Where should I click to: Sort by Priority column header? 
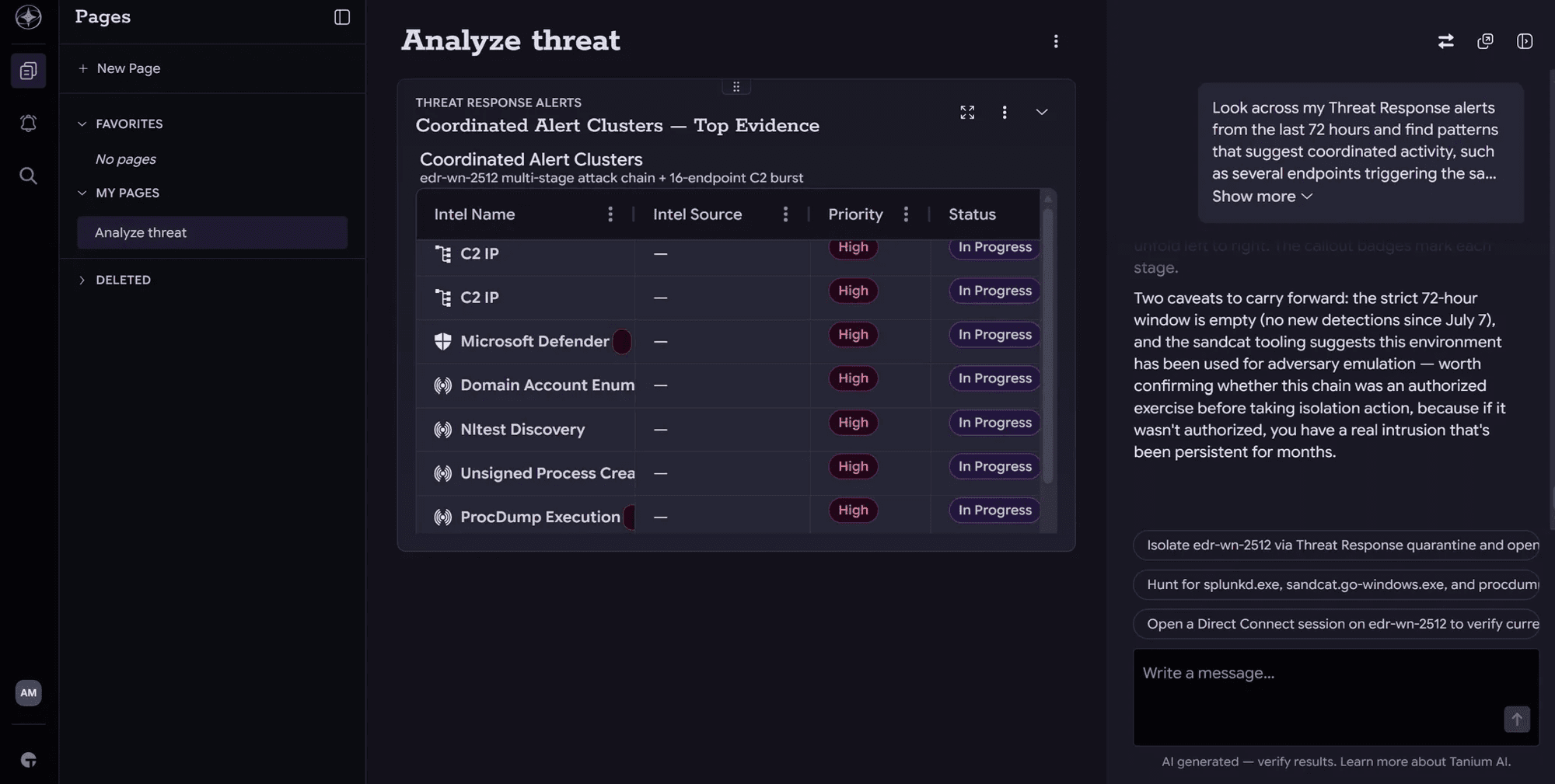(x=855, y=214)
